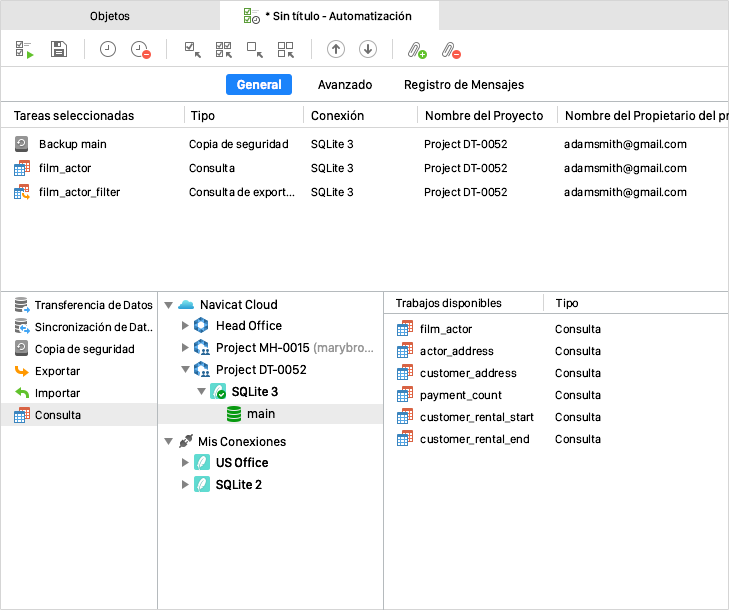This screenshot has width=729, height=610.
Task: Select customer_rental_end in available jobs
Action: click(556, 439)
